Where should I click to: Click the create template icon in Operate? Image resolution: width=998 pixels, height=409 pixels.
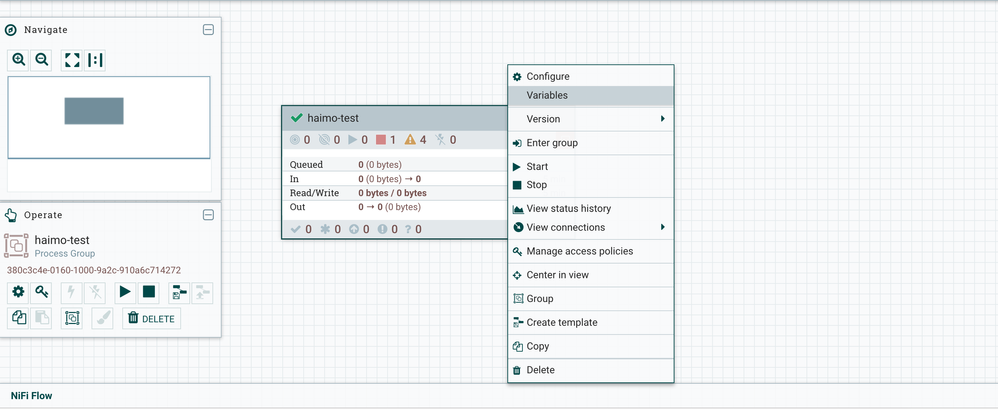[179, 292]
